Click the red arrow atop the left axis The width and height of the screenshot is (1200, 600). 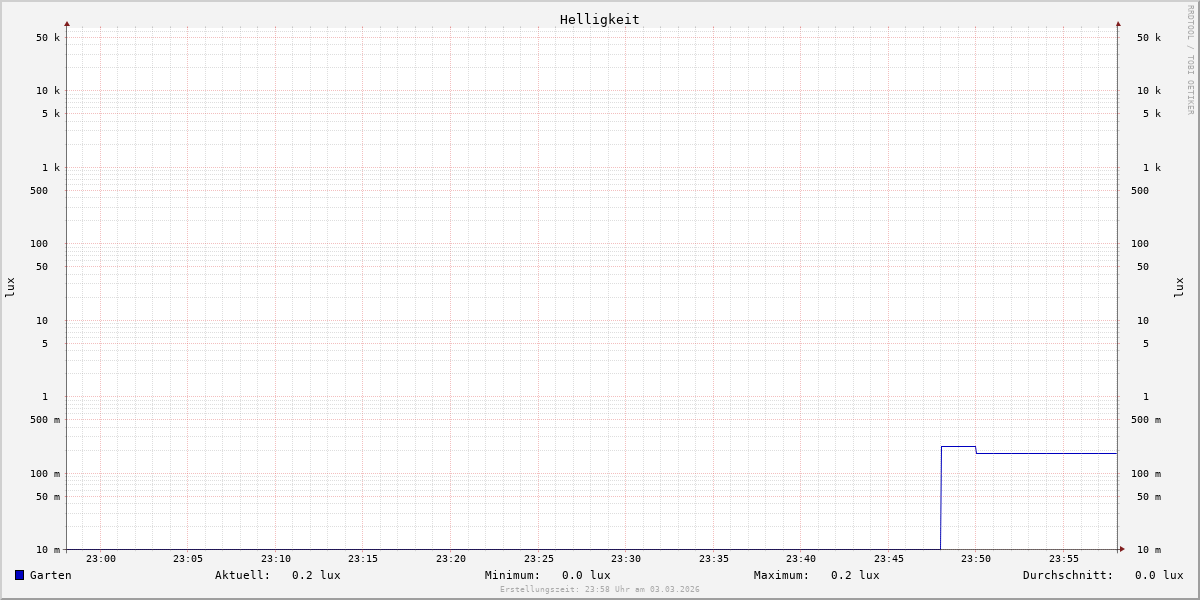tap(67, 23)
